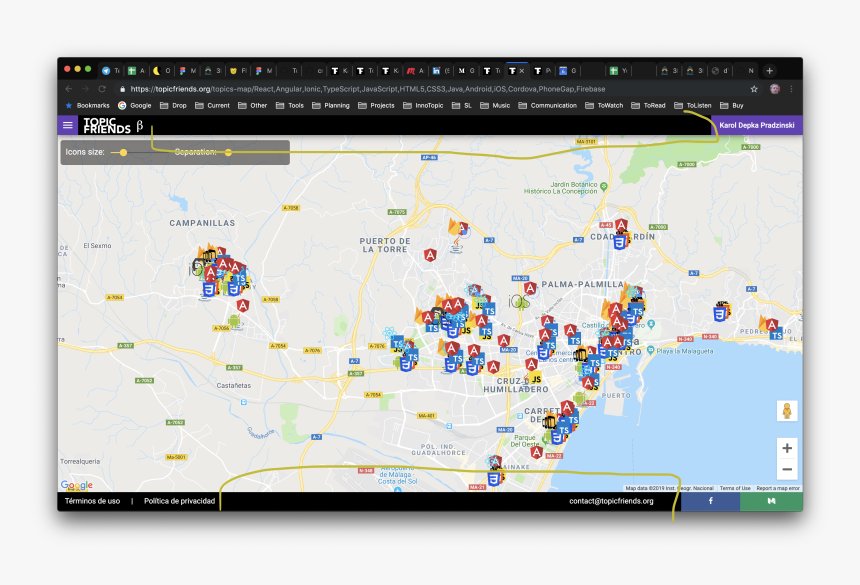860x585 pixels.
Task: Open the Chrome three-dot menu
Action: [x=791, y=89]
